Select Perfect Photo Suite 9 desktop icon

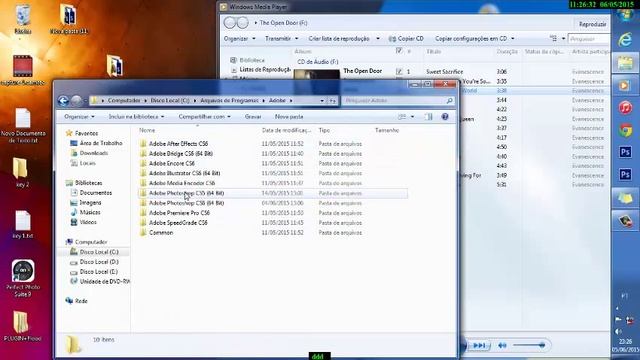click(23, 278)
